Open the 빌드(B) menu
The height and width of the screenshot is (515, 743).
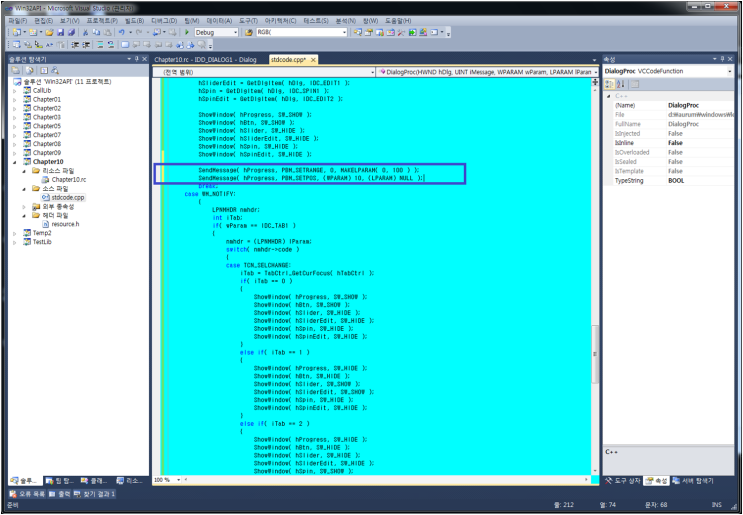tap(134, 21)
